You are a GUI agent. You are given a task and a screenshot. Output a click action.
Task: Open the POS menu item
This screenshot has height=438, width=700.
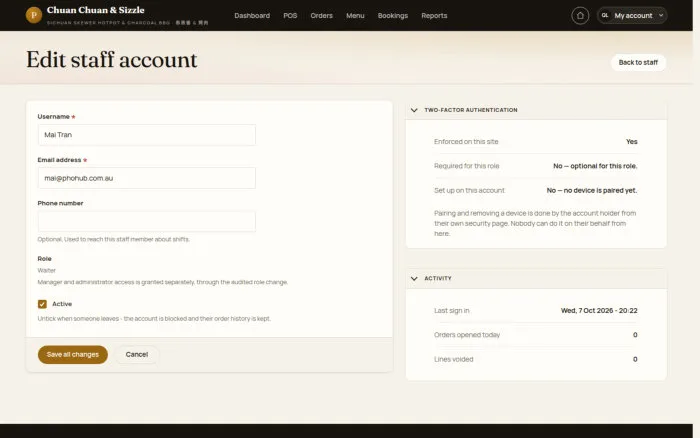pyautogui.click(x=290, y=16)
